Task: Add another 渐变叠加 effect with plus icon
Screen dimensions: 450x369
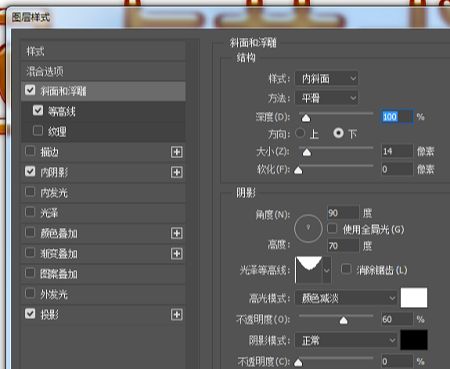Action: [176, 254]
